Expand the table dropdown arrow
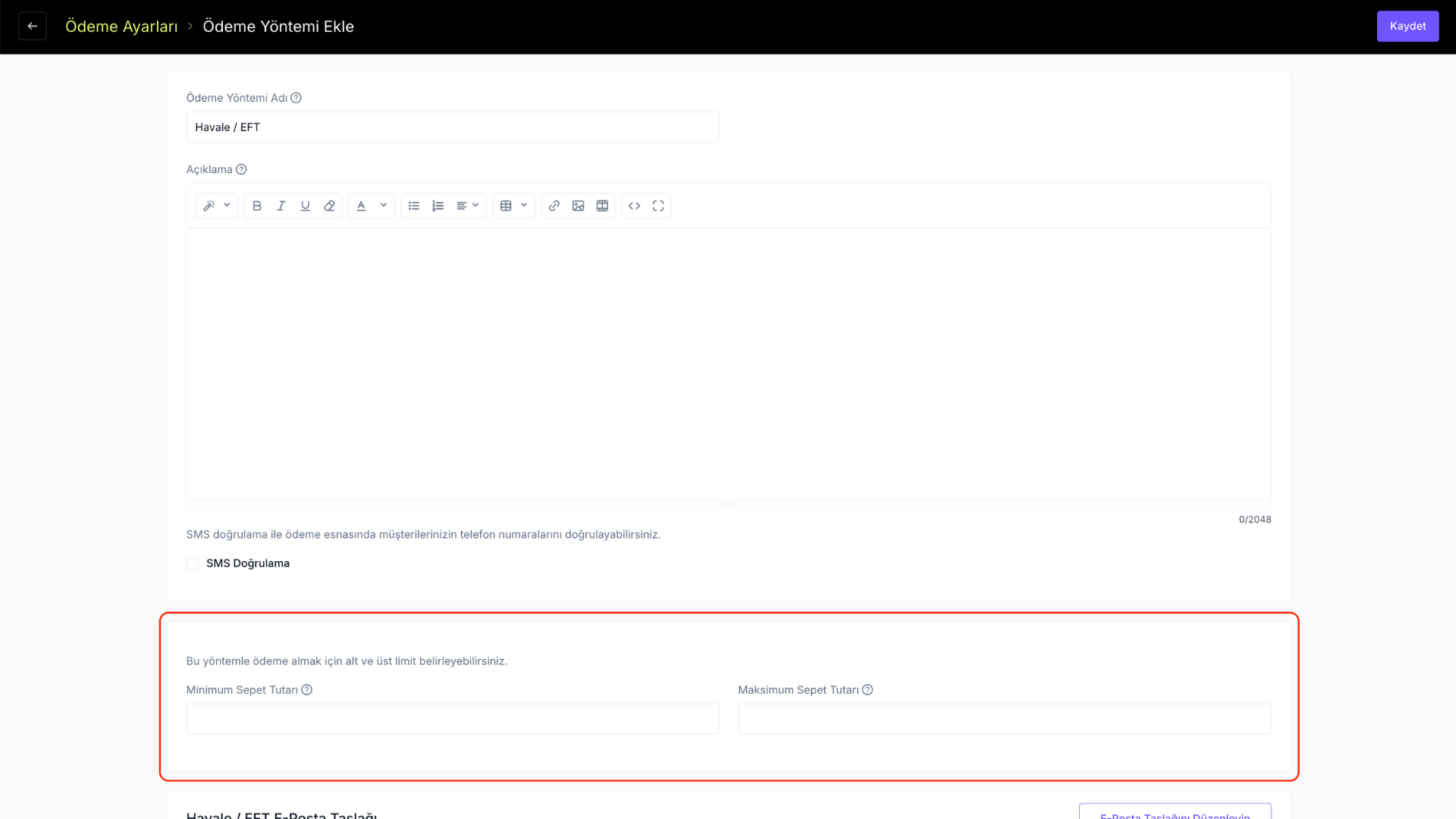This screenshot has height=819, width=1456. (524, 206)
